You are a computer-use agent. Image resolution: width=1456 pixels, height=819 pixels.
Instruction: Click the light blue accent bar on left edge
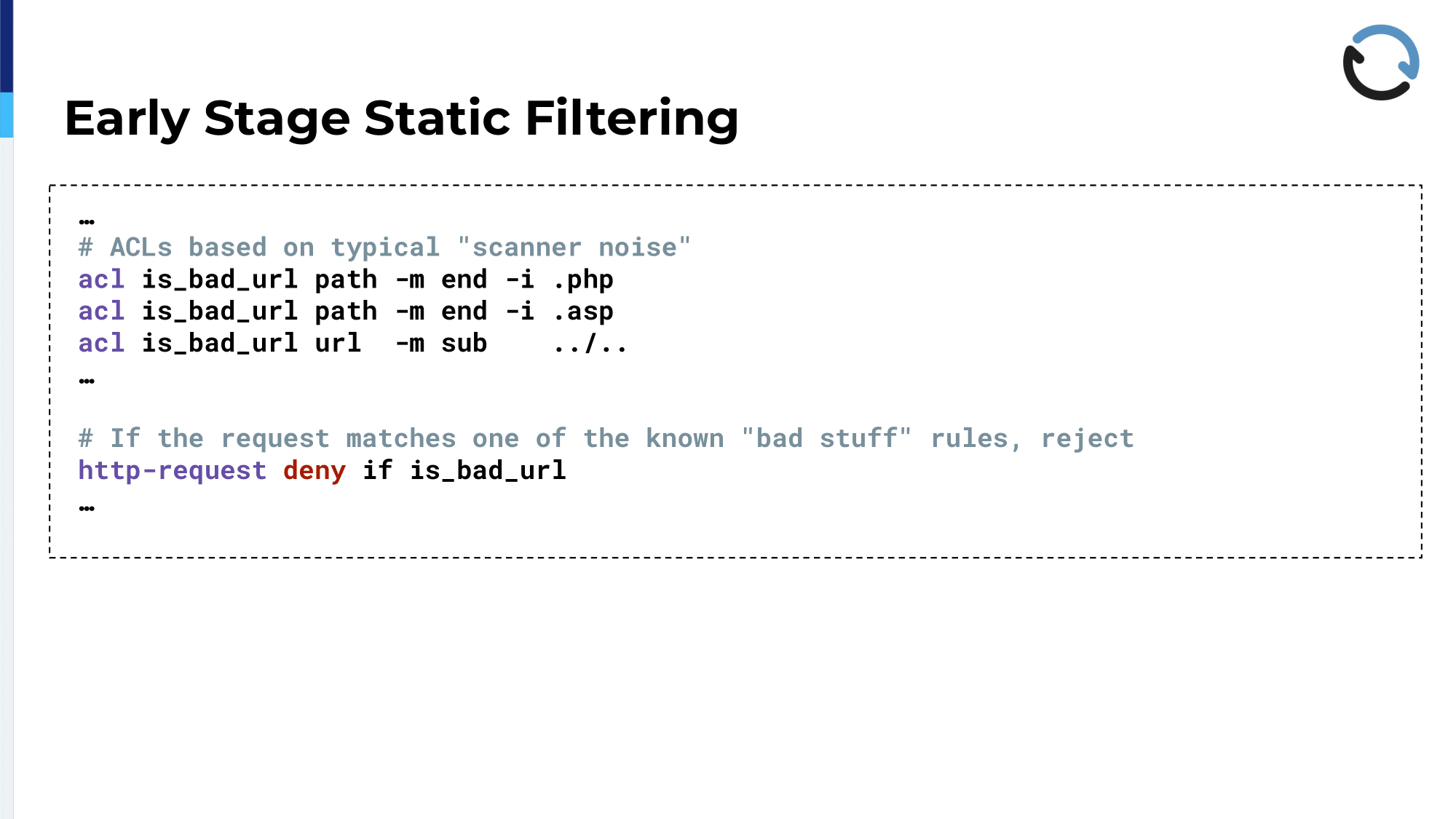7,115
